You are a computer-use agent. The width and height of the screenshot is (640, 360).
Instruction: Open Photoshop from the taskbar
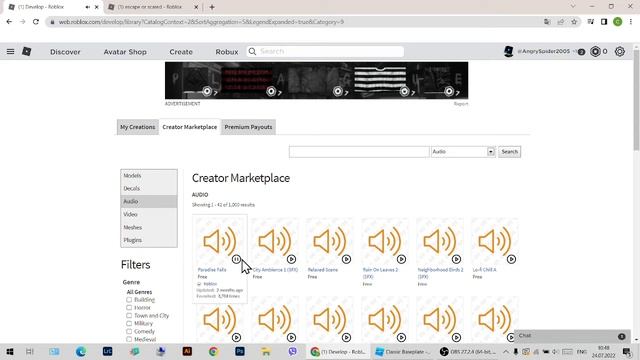[240, 351]
